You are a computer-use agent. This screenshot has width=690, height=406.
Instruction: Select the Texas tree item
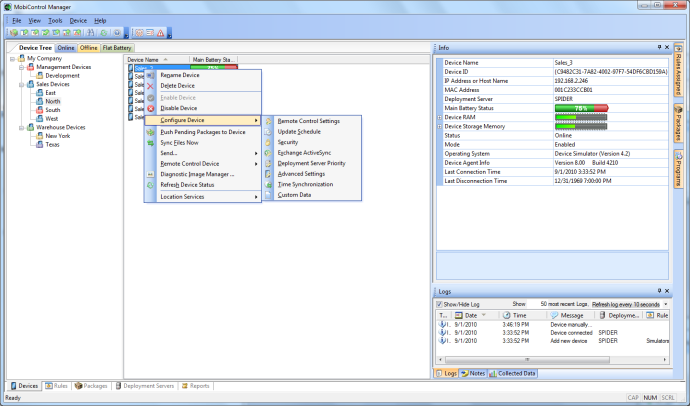(52, 145)
